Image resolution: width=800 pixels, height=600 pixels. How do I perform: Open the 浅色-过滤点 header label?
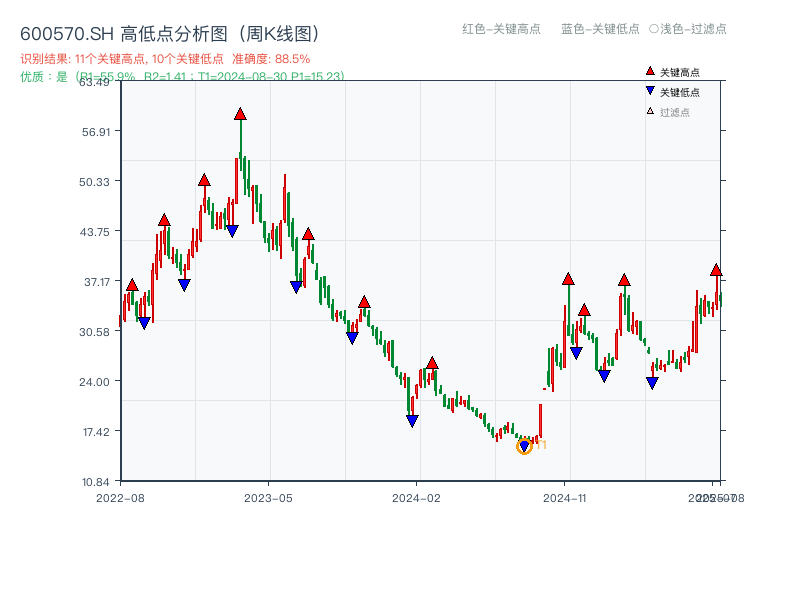tap(690, 30)
